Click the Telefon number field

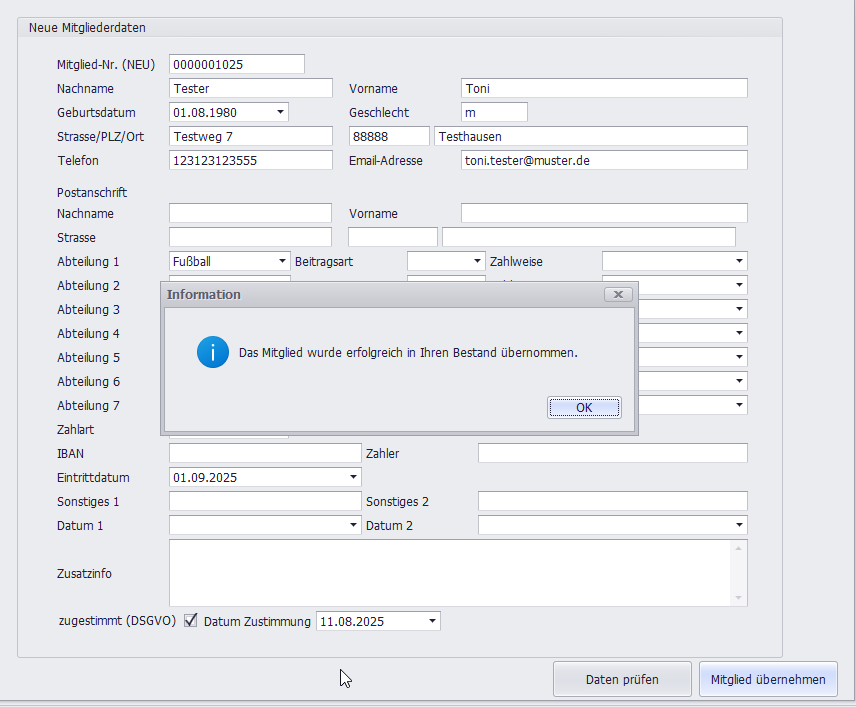[250, 160]
